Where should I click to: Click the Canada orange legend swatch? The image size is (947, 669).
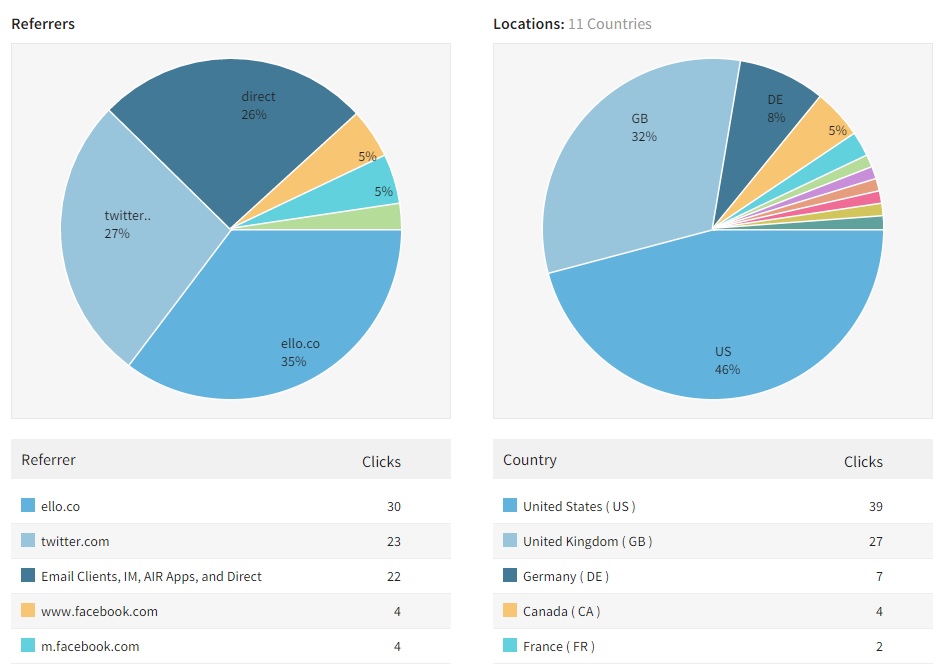510,610
